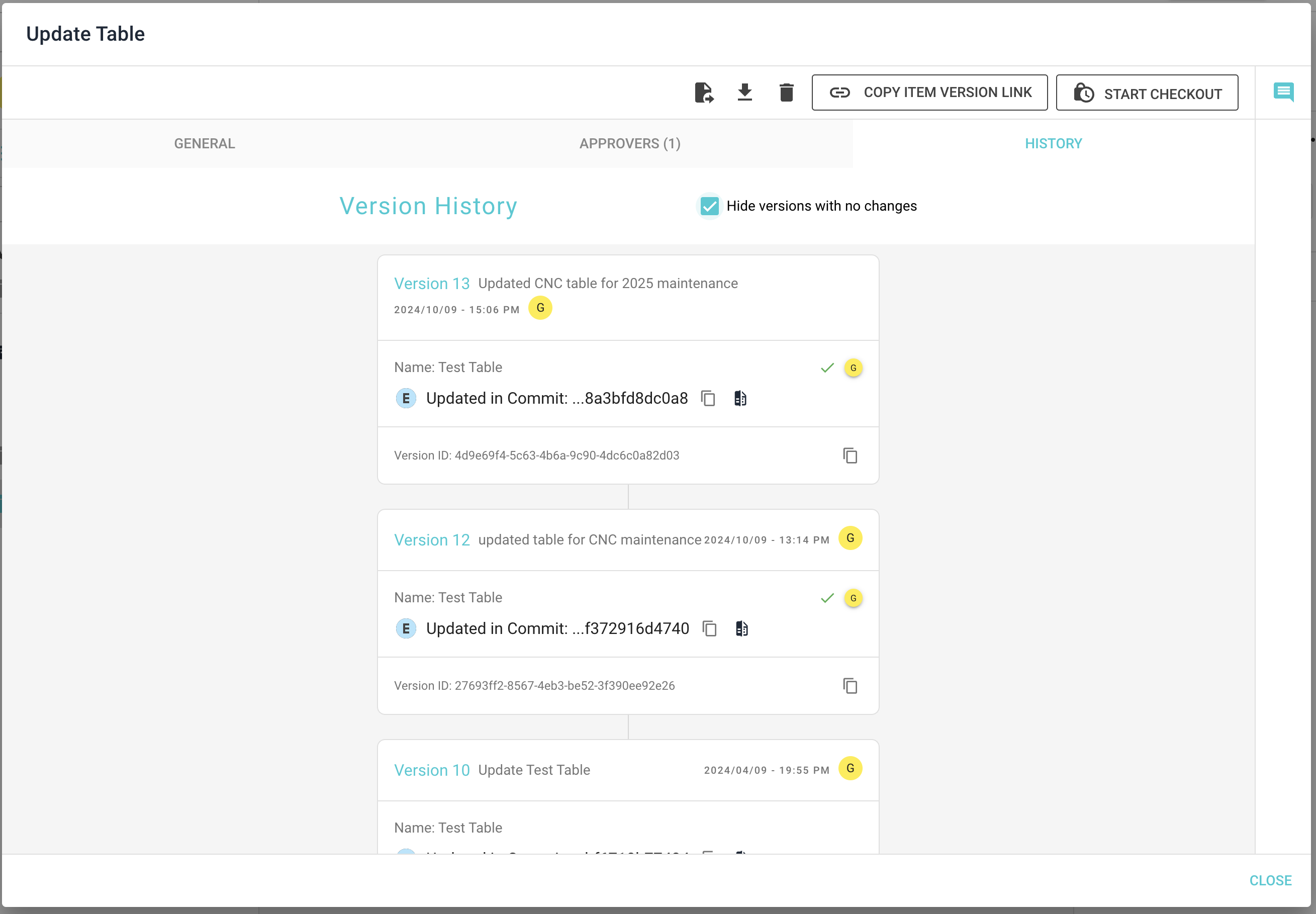Open compare diff for Version 13 commit

(x=740, y=399)
